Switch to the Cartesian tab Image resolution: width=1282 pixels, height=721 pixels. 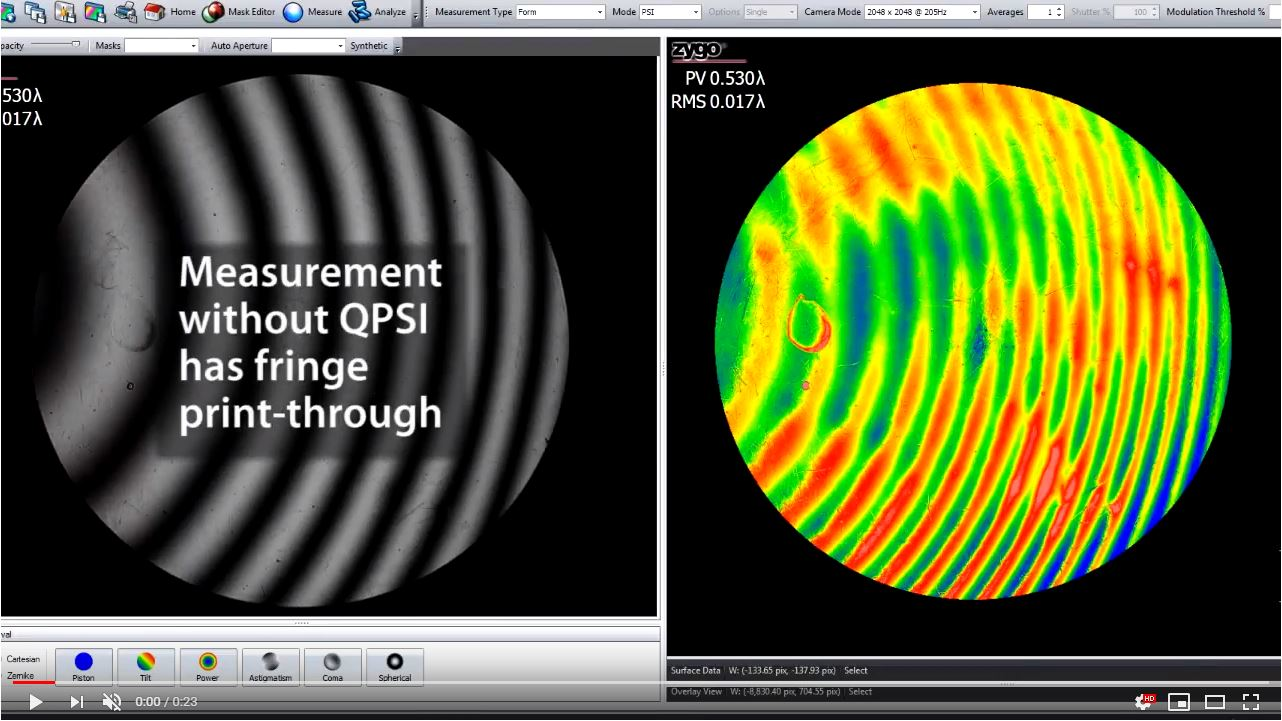tap(23, 659)
